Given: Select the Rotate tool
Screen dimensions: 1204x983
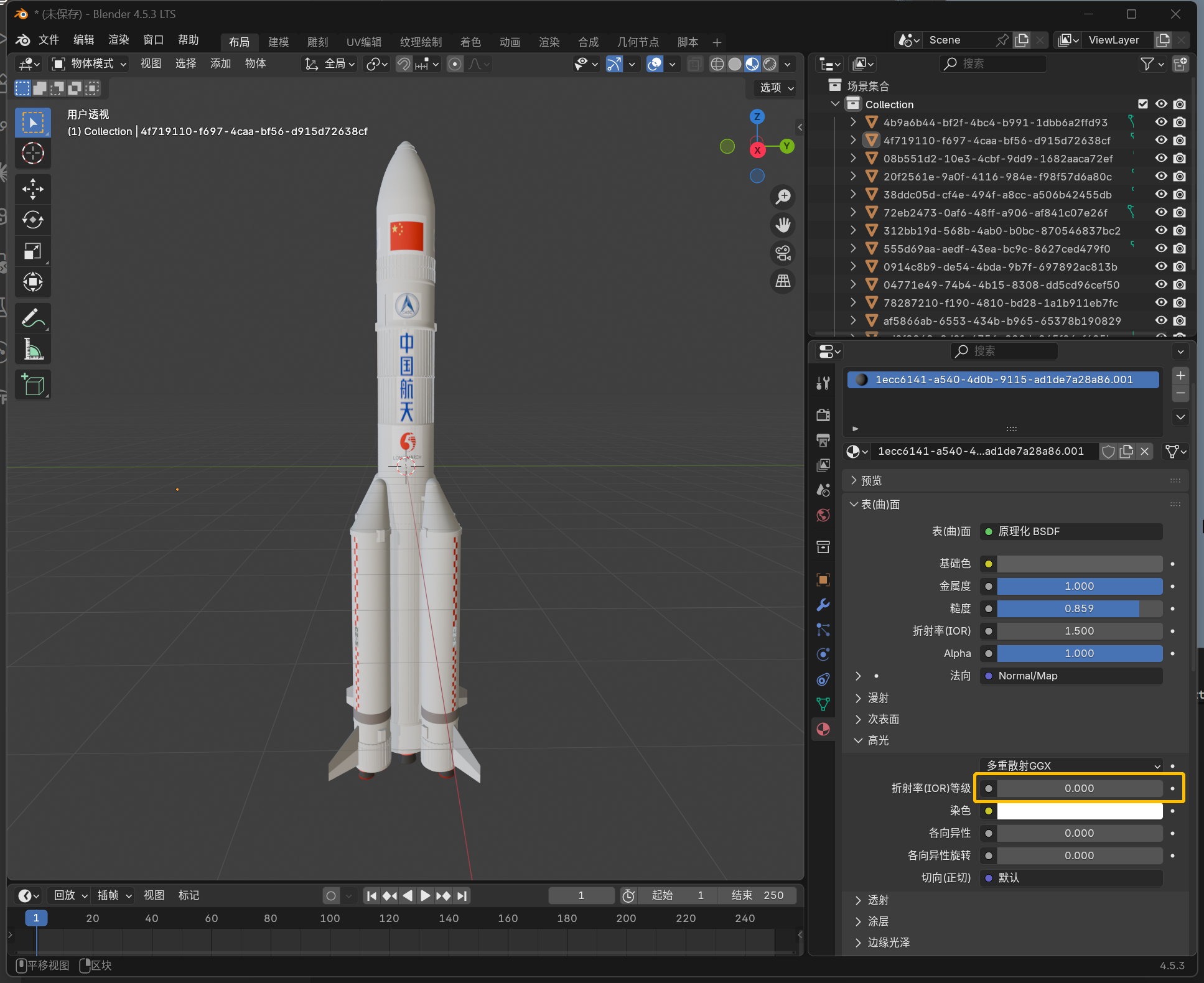Looking at the screenshot, I should coord(32,220).
